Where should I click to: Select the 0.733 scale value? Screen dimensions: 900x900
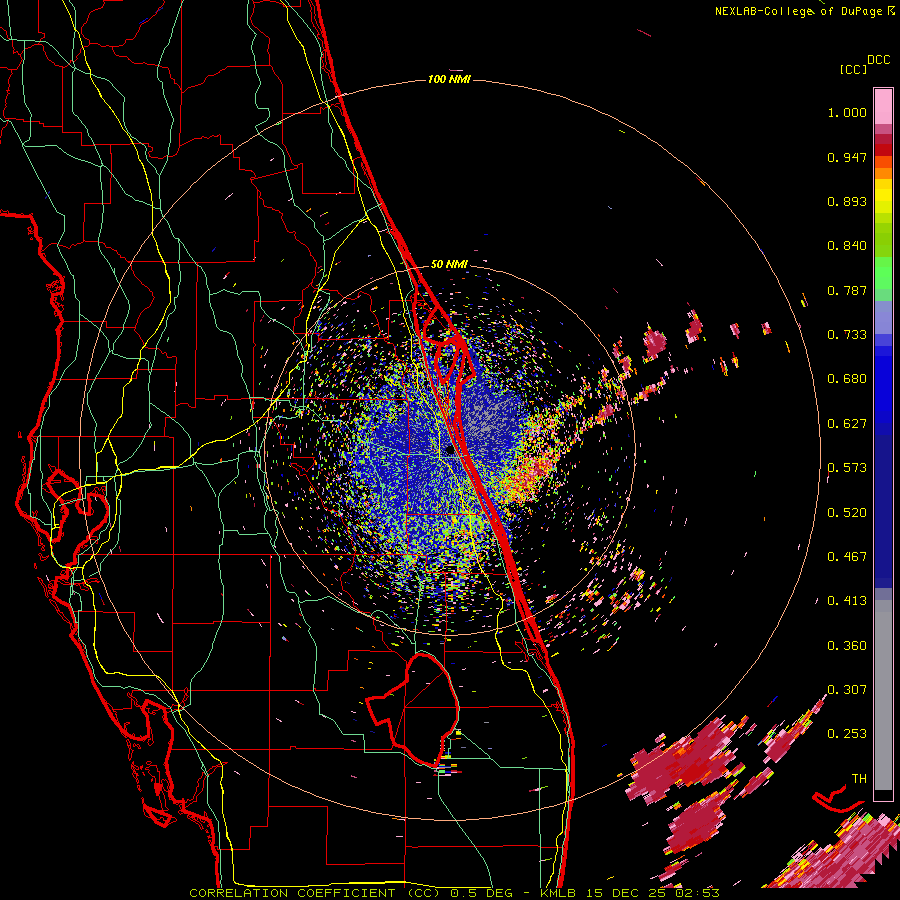(x=847, y=335)
